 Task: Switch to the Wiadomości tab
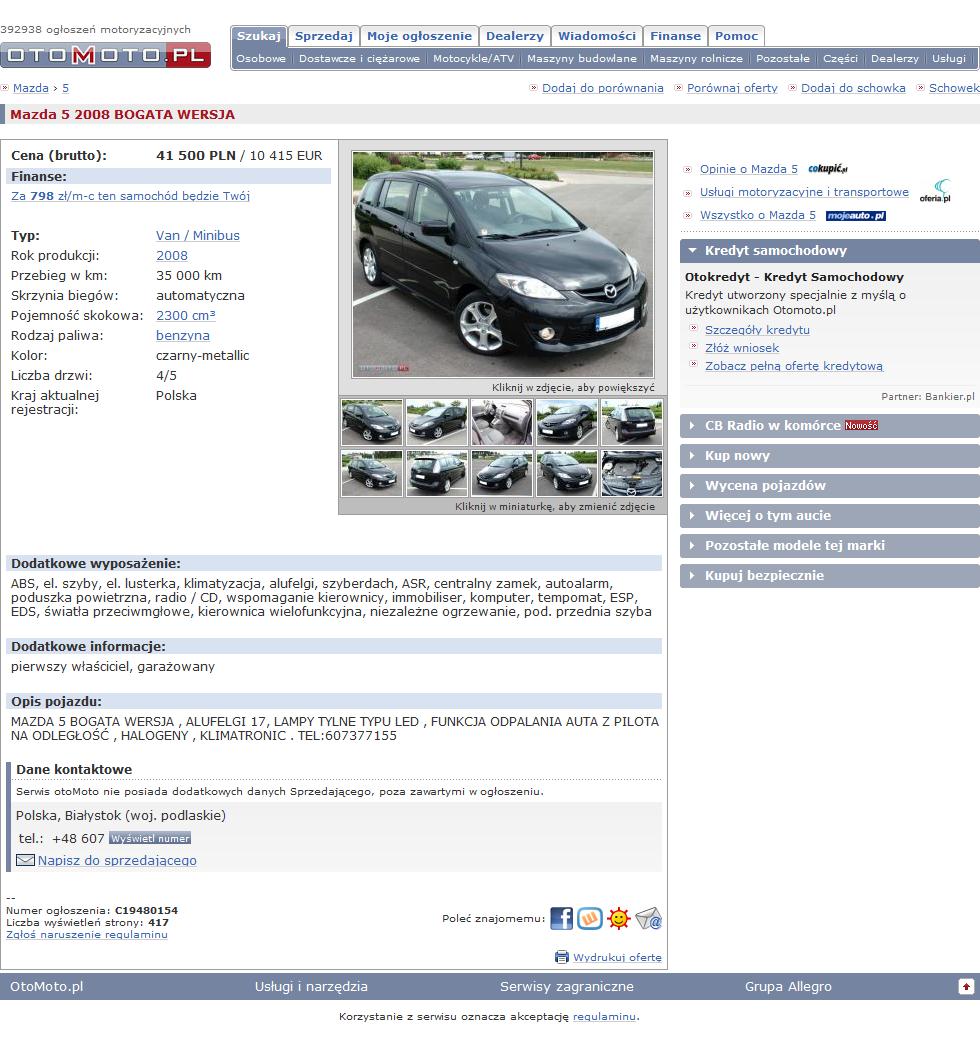pyautogui.click(x=597, y=36)
